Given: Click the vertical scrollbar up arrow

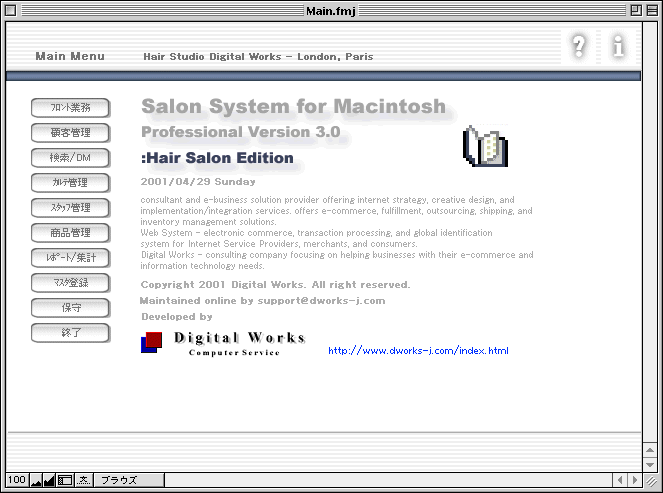Looking at the screenshot, I should pos(650,450).
